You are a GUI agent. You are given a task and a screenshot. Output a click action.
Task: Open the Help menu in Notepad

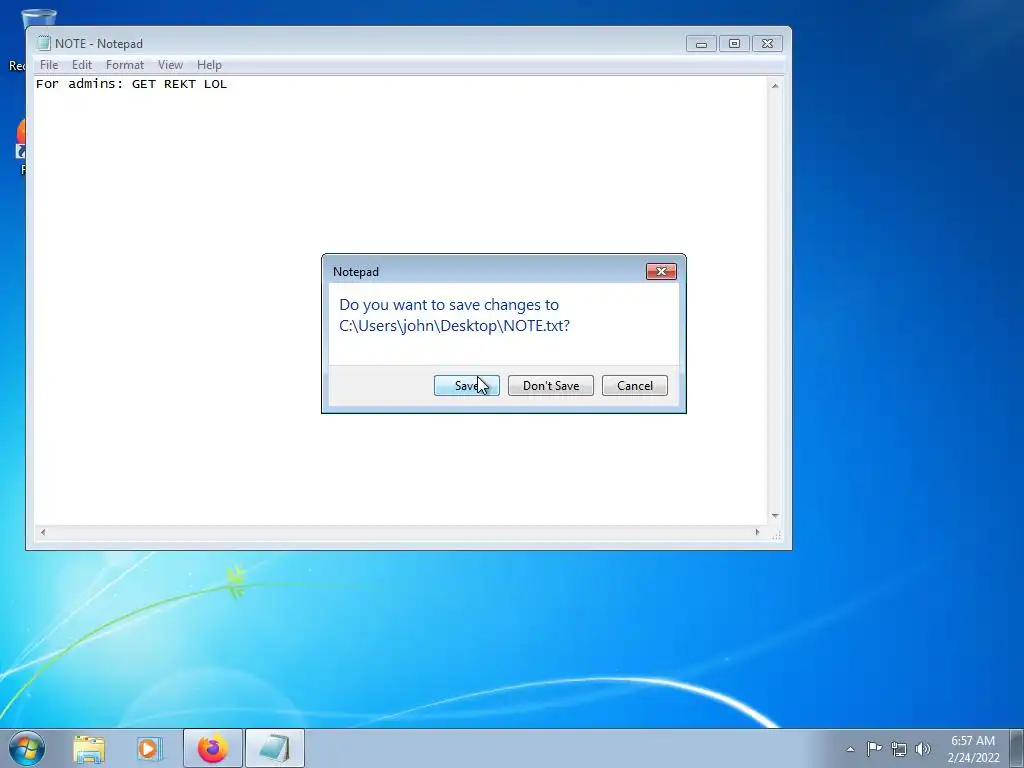(209, 65)
